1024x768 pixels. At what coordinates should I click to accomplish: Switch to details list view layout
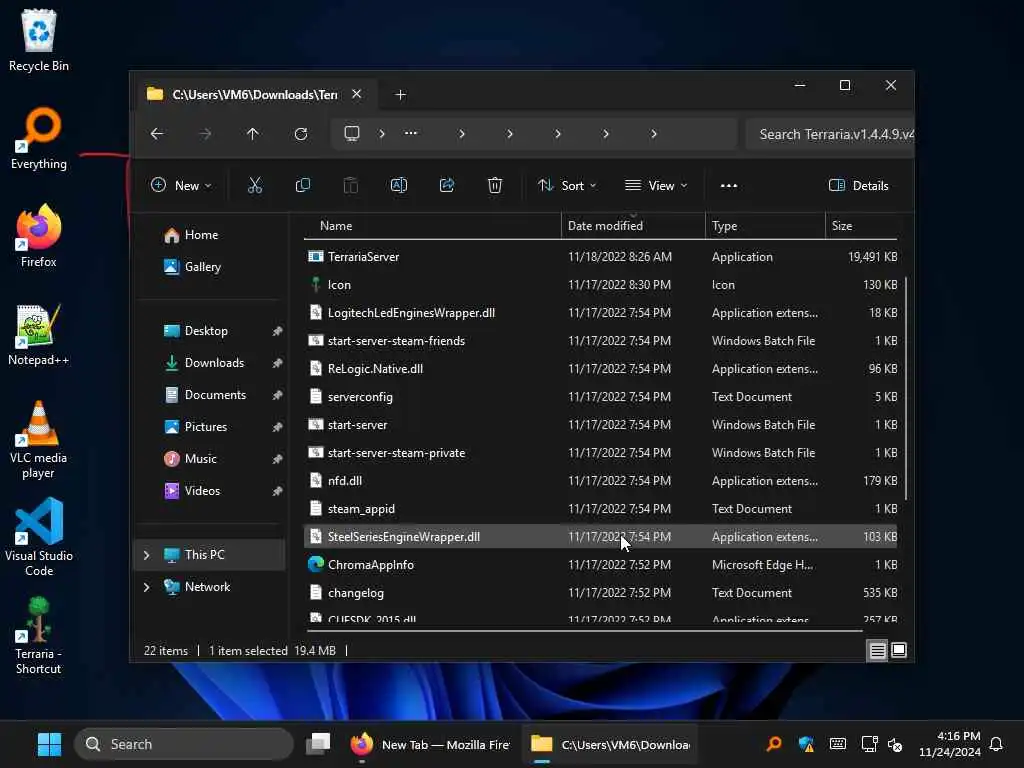point(877,650)
